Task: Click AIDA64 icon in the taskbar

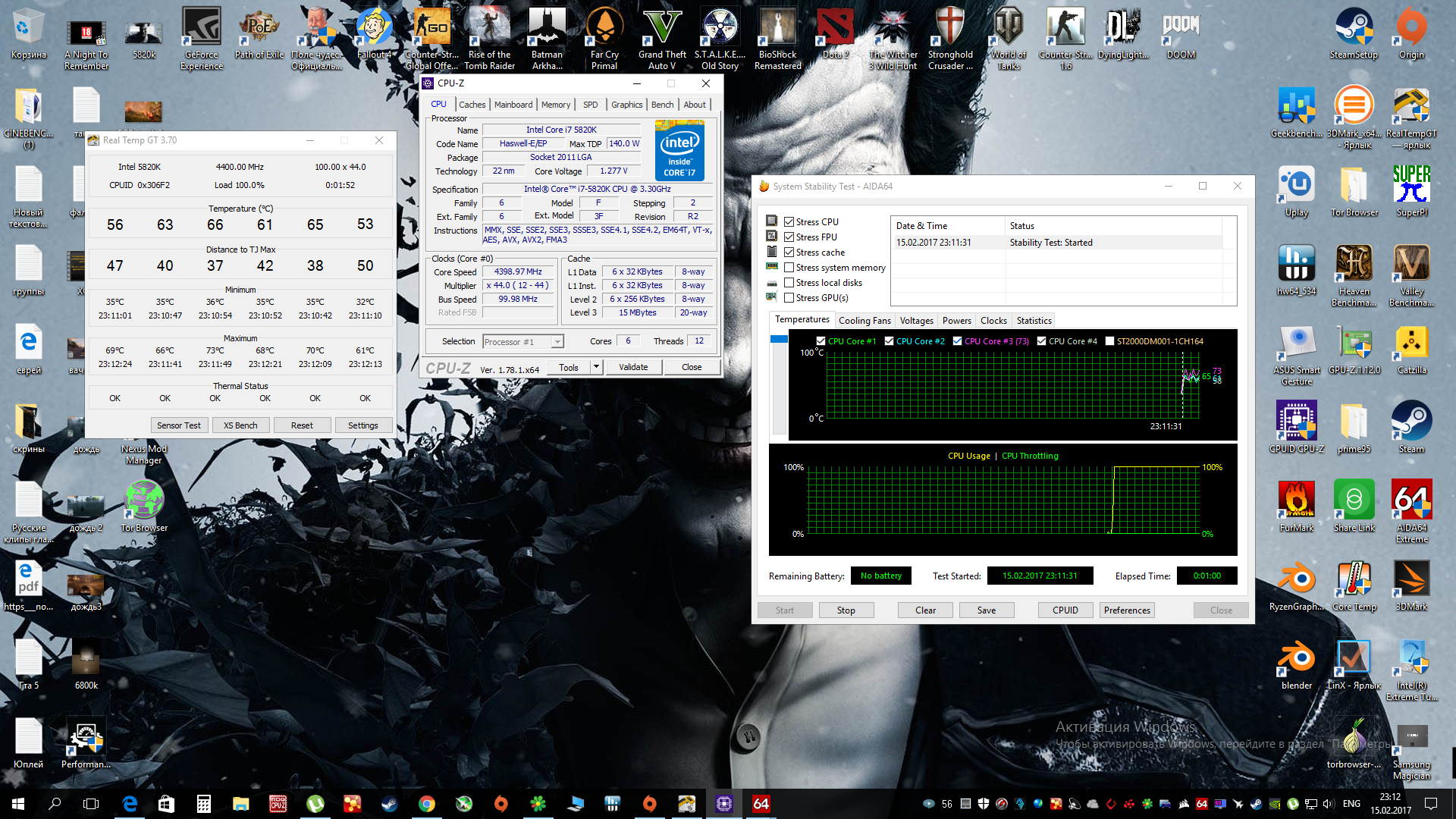Action: click(761, 804)
